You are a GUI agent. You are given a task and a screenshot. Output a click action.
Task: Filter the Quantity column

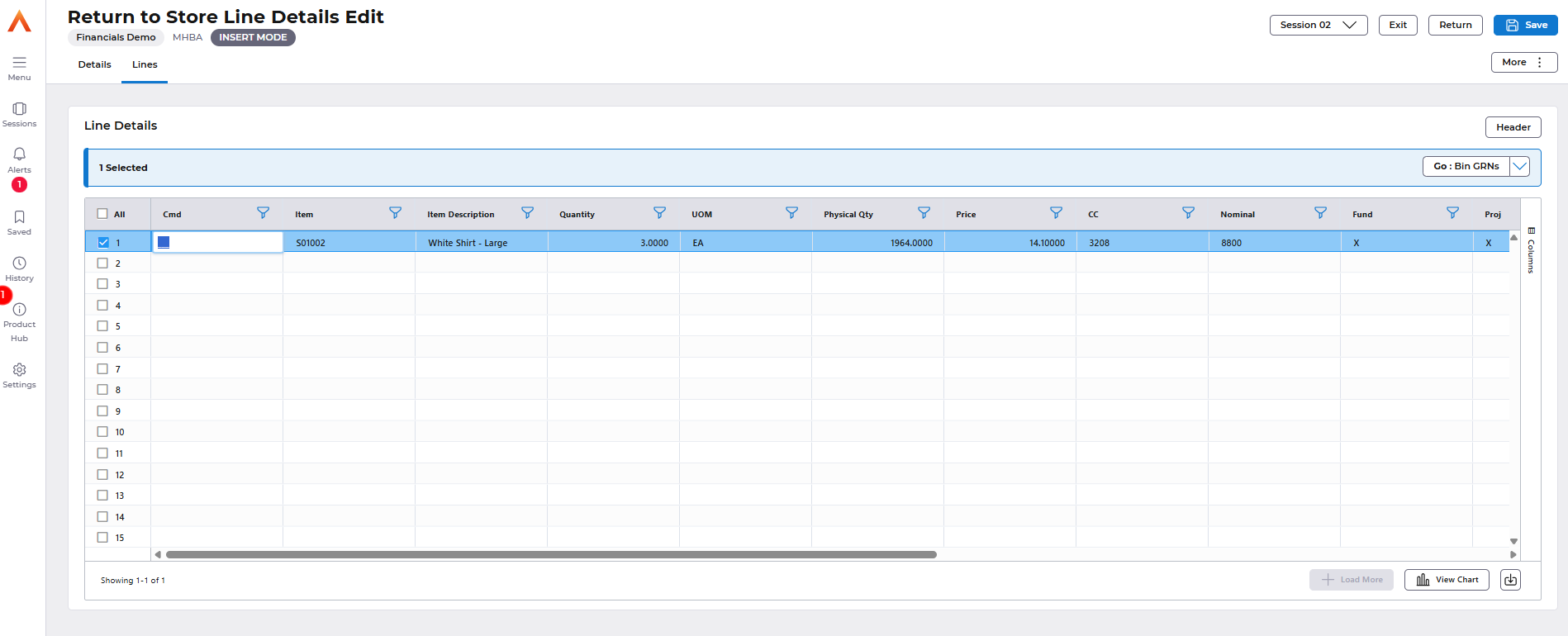(659, 213)
